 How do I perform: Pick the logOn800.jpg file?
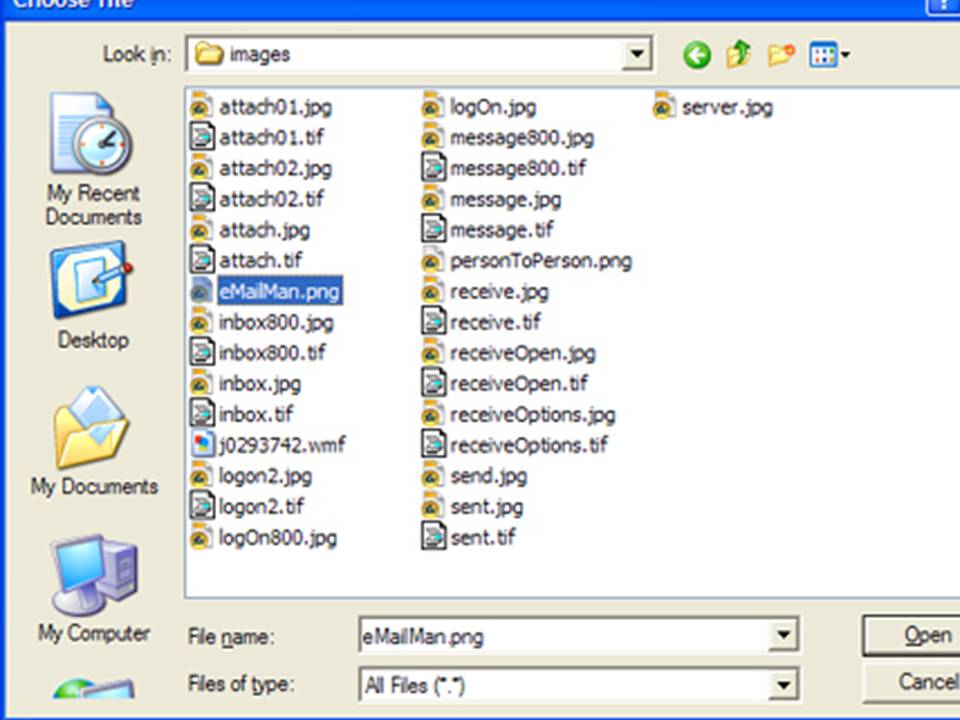pos(277,537)
